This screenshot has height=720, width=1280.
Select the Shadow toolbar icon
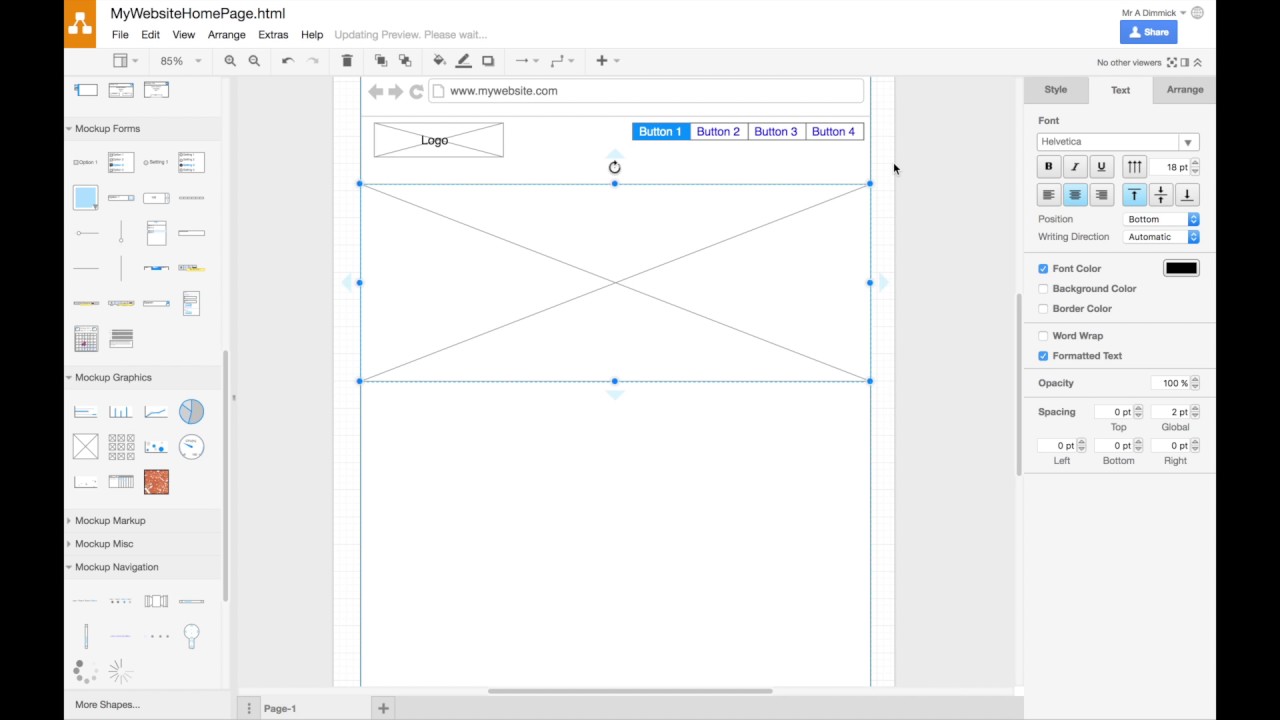[487, 60]
